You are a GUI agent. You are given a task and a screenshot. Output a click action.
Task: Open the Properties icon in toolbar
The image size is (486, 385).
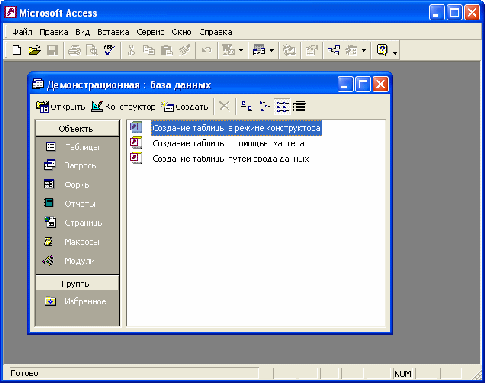(311, 50)
